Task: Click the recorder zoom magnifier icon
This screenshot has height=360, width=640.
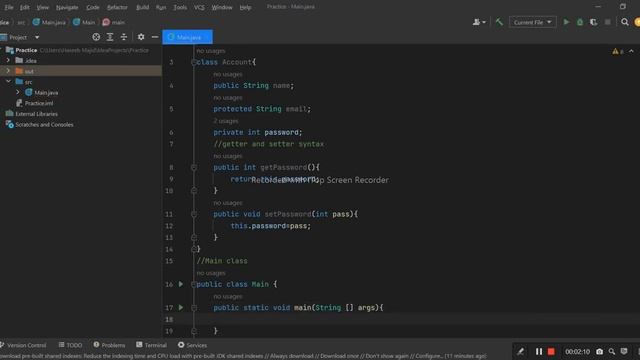Action: pos(611,351)
